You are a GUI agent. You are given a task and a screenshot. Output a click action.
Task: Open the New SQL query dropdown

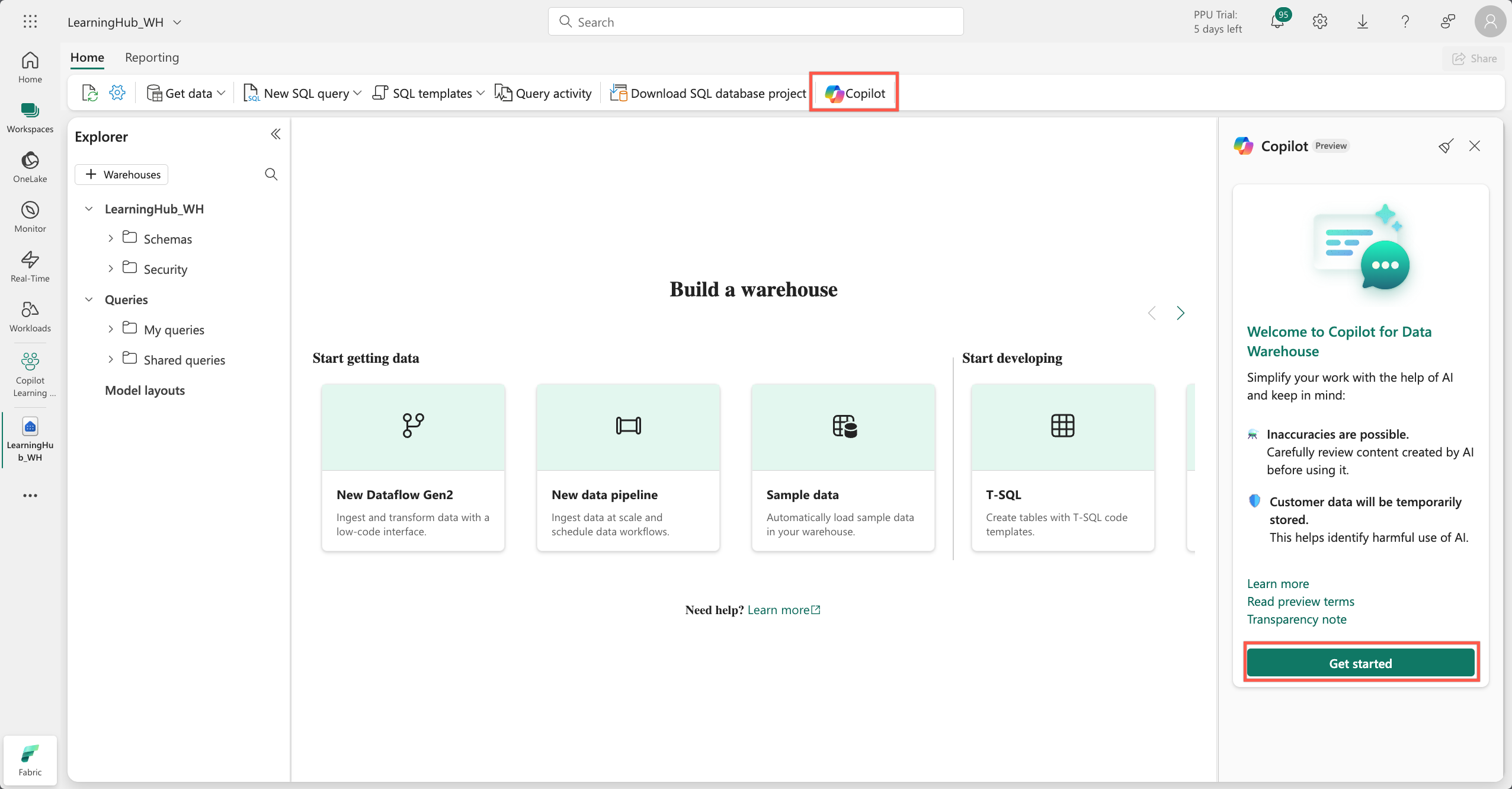point(302,93)
